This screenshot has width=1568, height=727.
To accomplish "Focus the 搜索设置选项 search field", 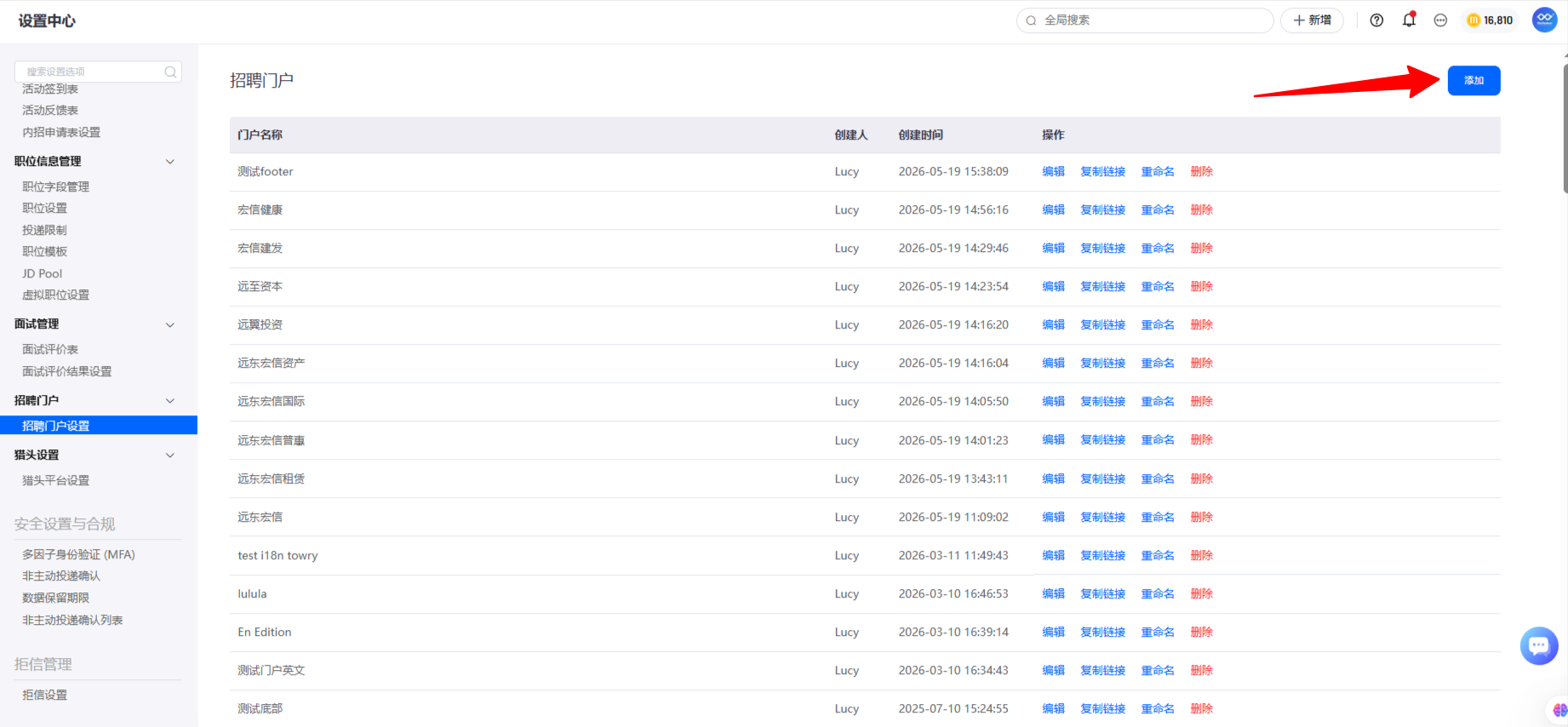I will tap(98, 72).
